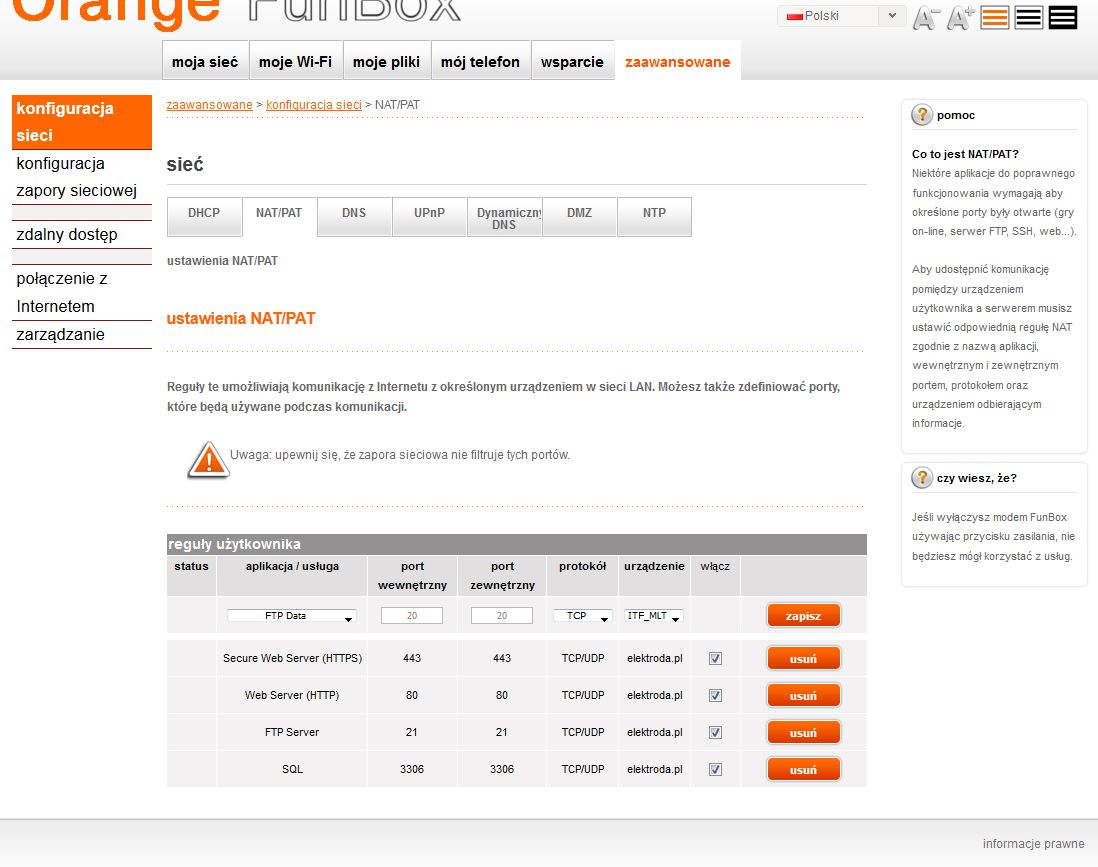Switch to the DMZ tab
This screenshot has width=1098, height=867.
(579, 216)
